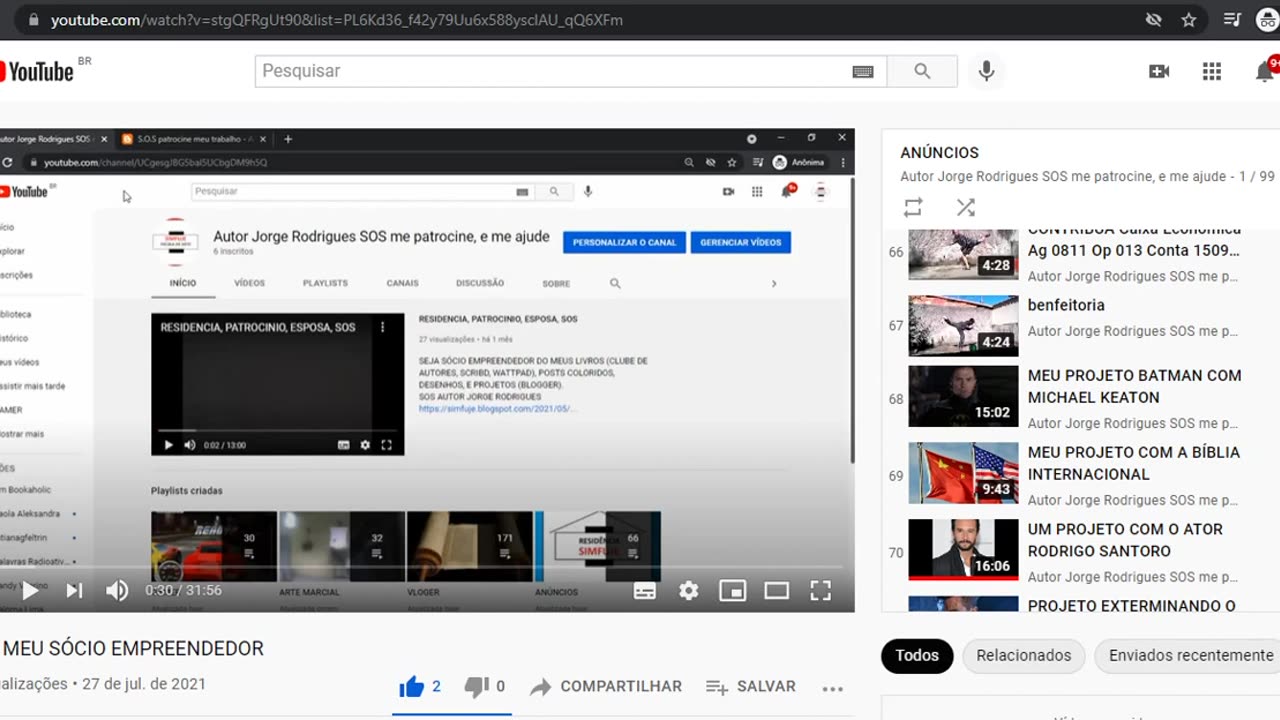Start voice search with microphone icon
Viewport: 1280px width, 720px height.
point(986,71)
